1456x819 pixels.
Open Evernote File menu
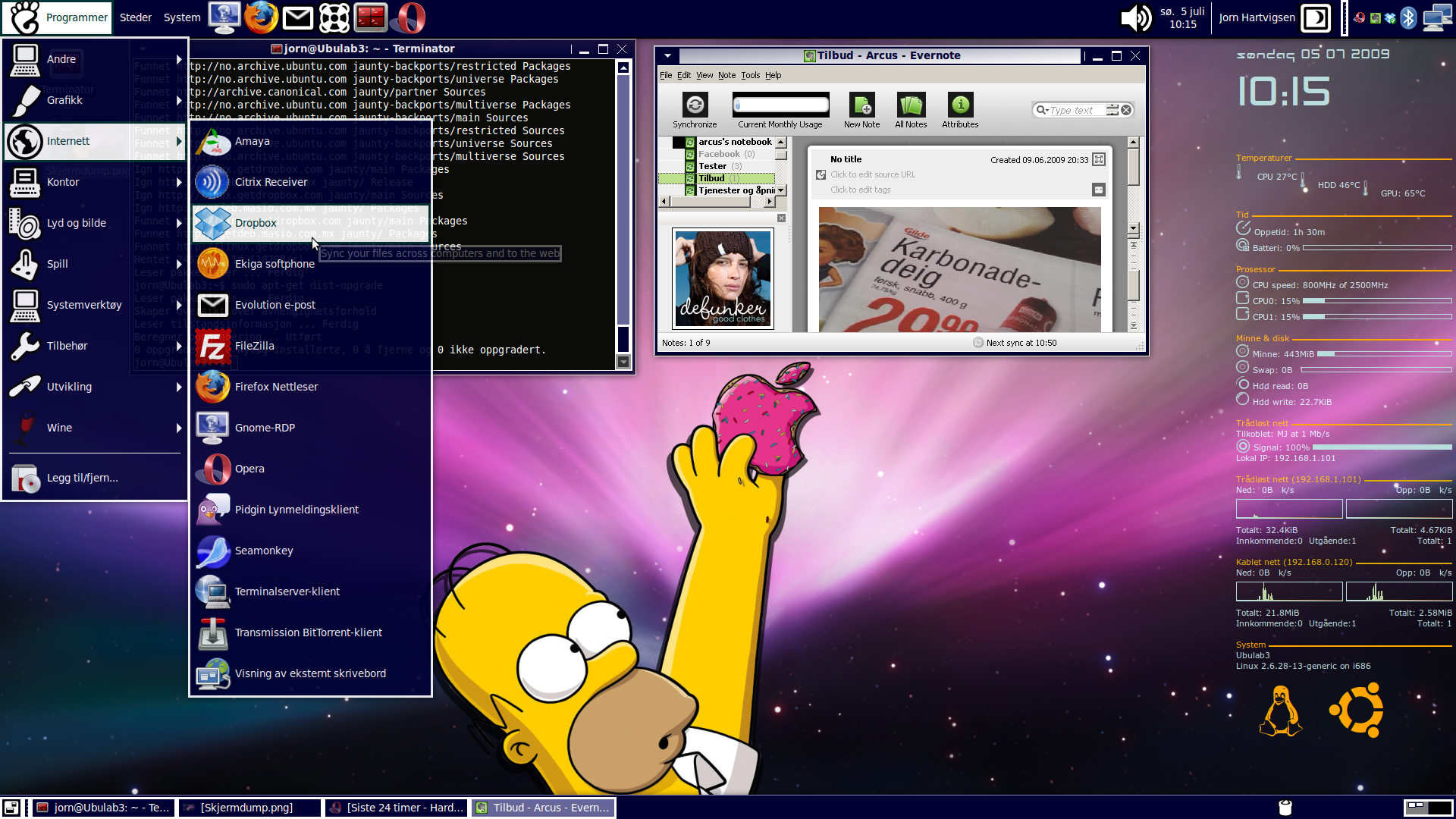(x=666, y=75)
